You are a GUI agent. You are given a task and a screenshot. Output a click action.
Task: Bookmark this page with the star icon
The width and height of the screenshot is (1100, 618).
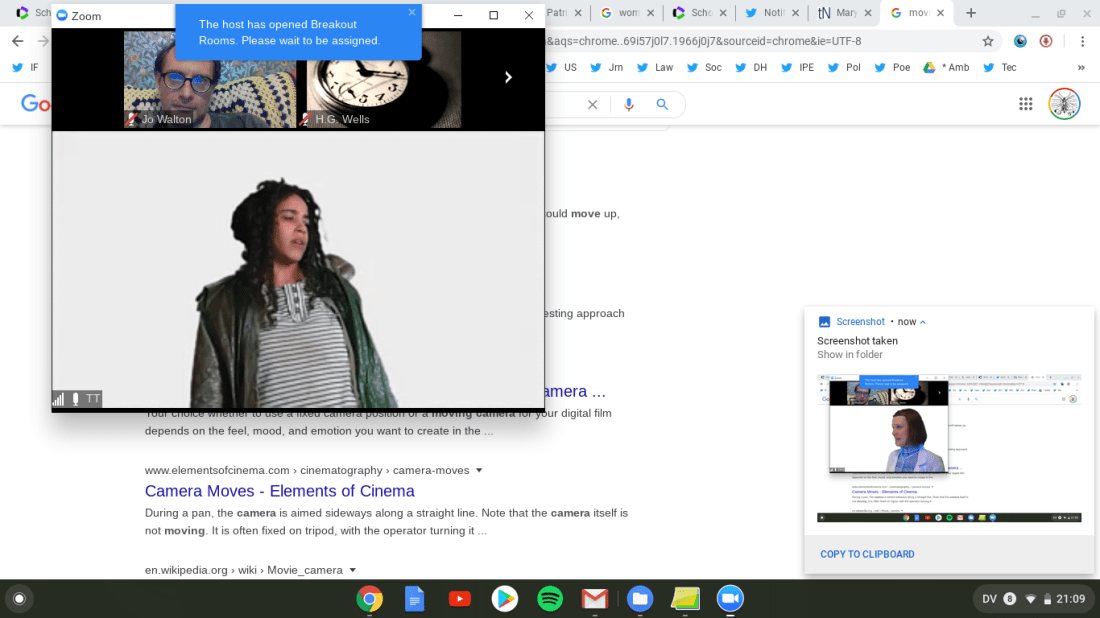coord(988,41)
